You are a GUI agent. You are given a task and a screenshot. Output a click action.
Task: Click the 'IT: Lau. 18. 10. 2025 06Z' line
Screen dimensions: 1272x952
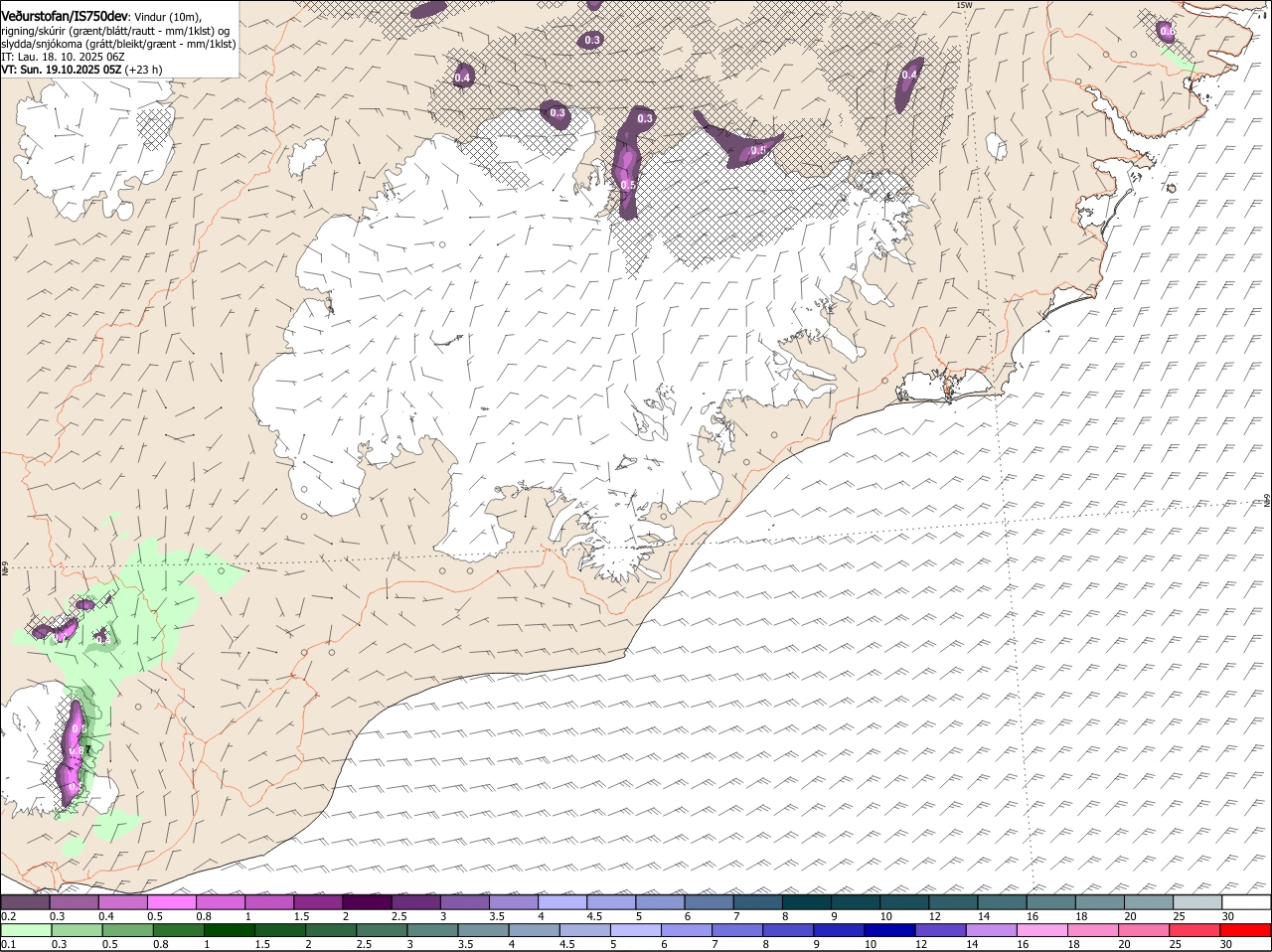tap(64, 57)
